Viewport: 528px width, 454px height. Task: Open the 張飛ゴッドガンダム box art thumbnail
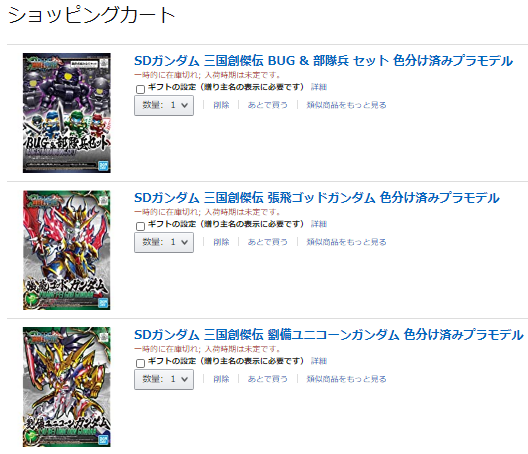67,250
